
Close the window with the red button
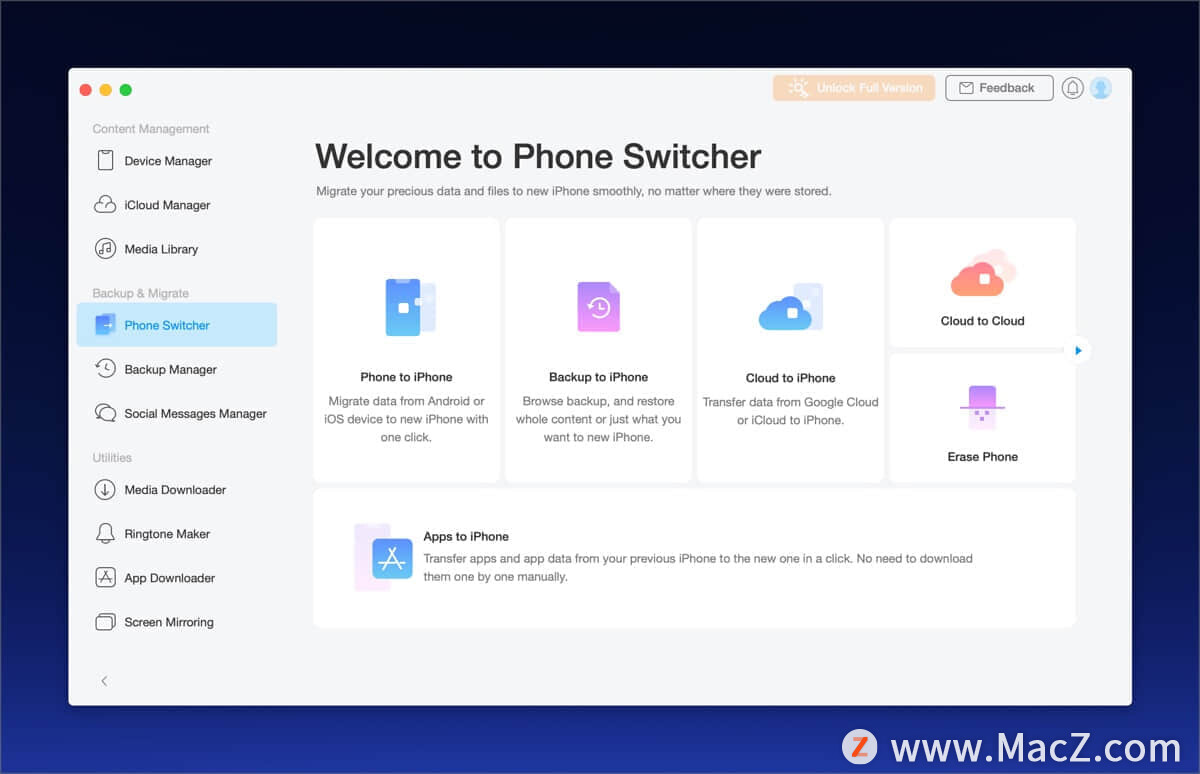pos(86,90)
